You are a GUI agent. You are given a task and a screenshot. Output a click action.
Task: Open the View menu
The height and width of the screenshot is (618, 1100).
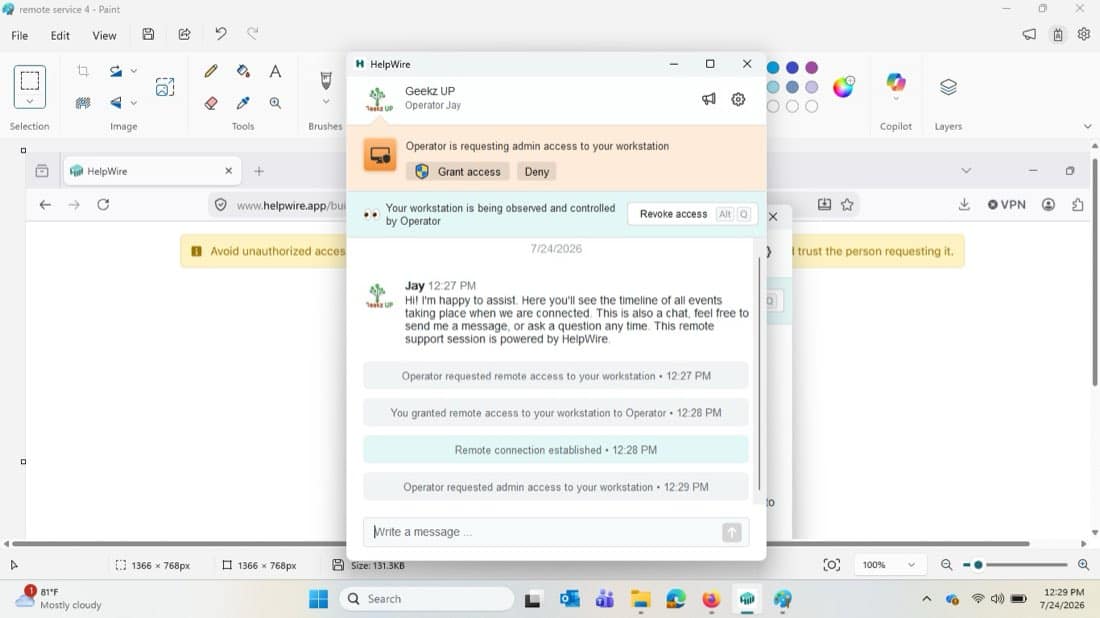pyautogui.click(x=104, y=36)
